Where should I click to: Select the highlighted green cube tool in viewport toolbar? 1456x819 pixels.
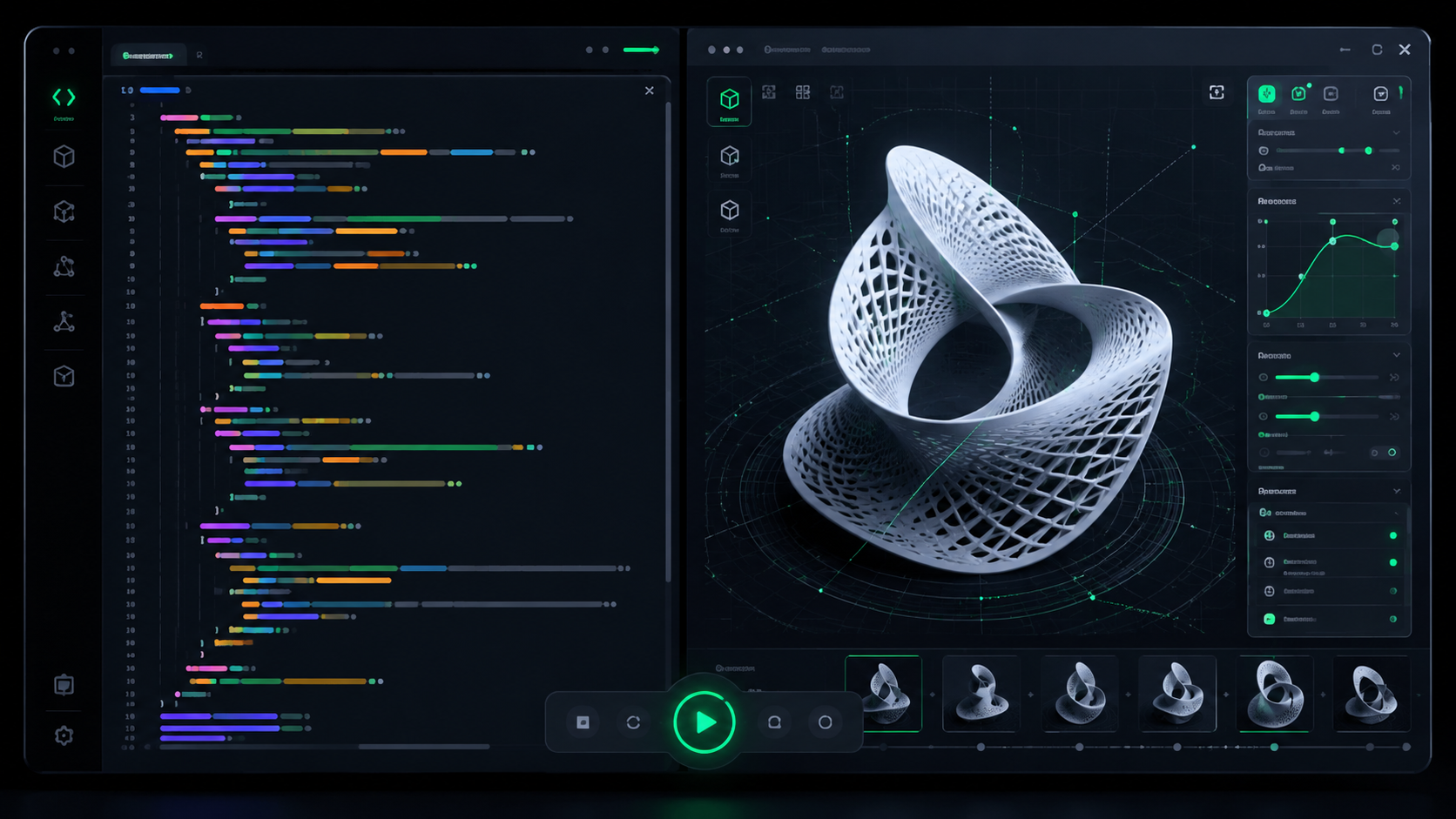coord(730,103)
